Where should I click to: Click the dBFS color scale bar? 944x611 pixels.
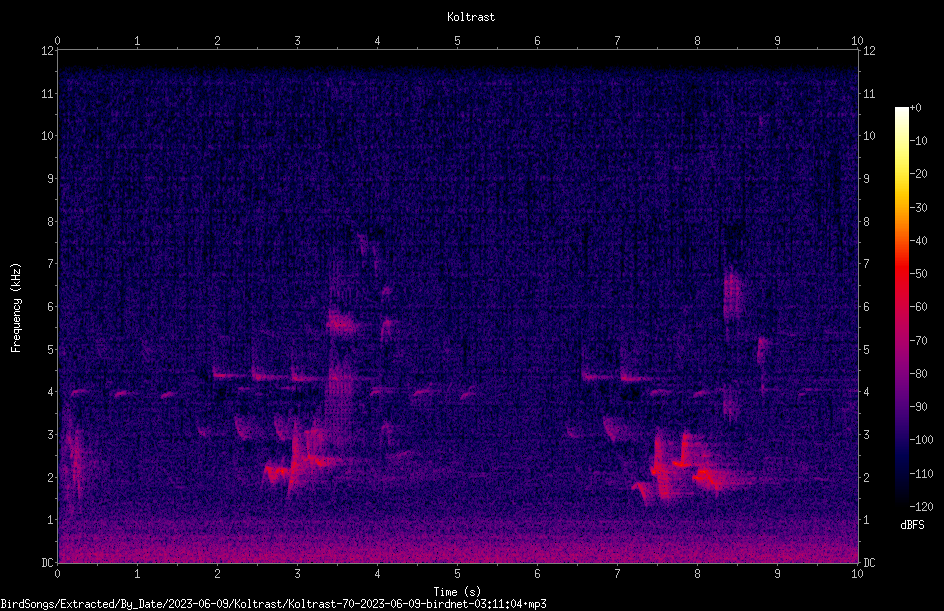click(901, 306)
